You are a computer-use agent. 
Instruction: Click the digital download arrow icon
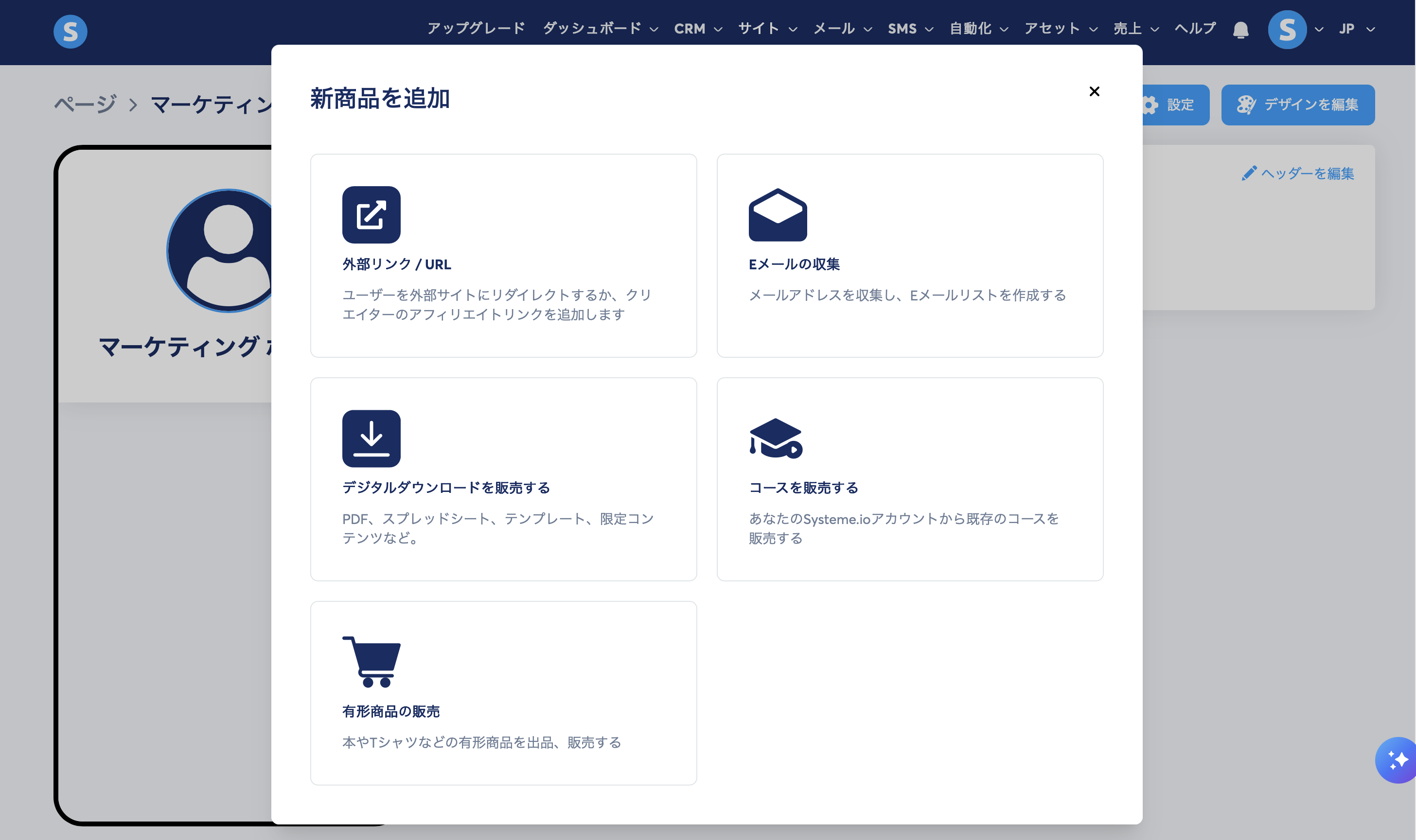[371, 438]
